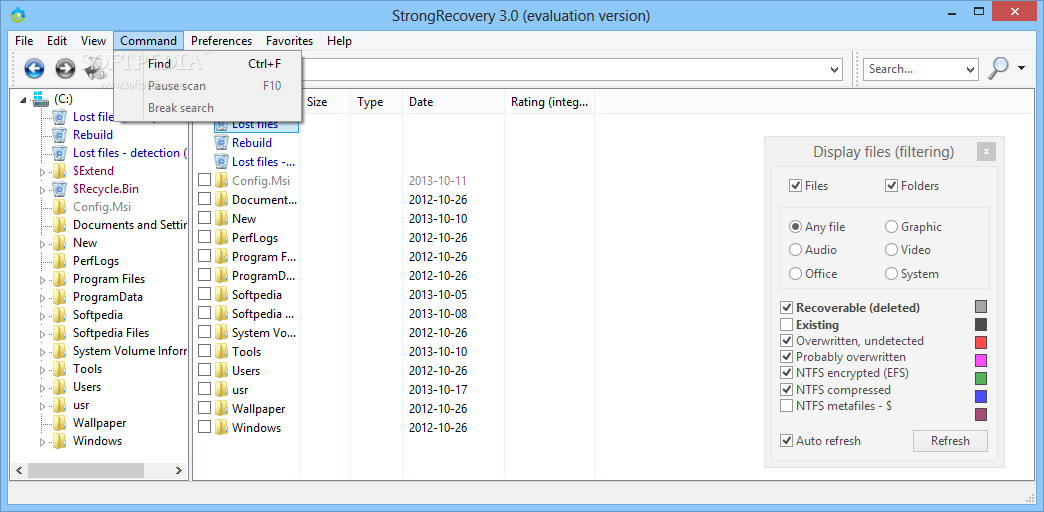Open the address path dropdown arrow
Viewport: 1044px width, 512px height.
click(835, 69)
